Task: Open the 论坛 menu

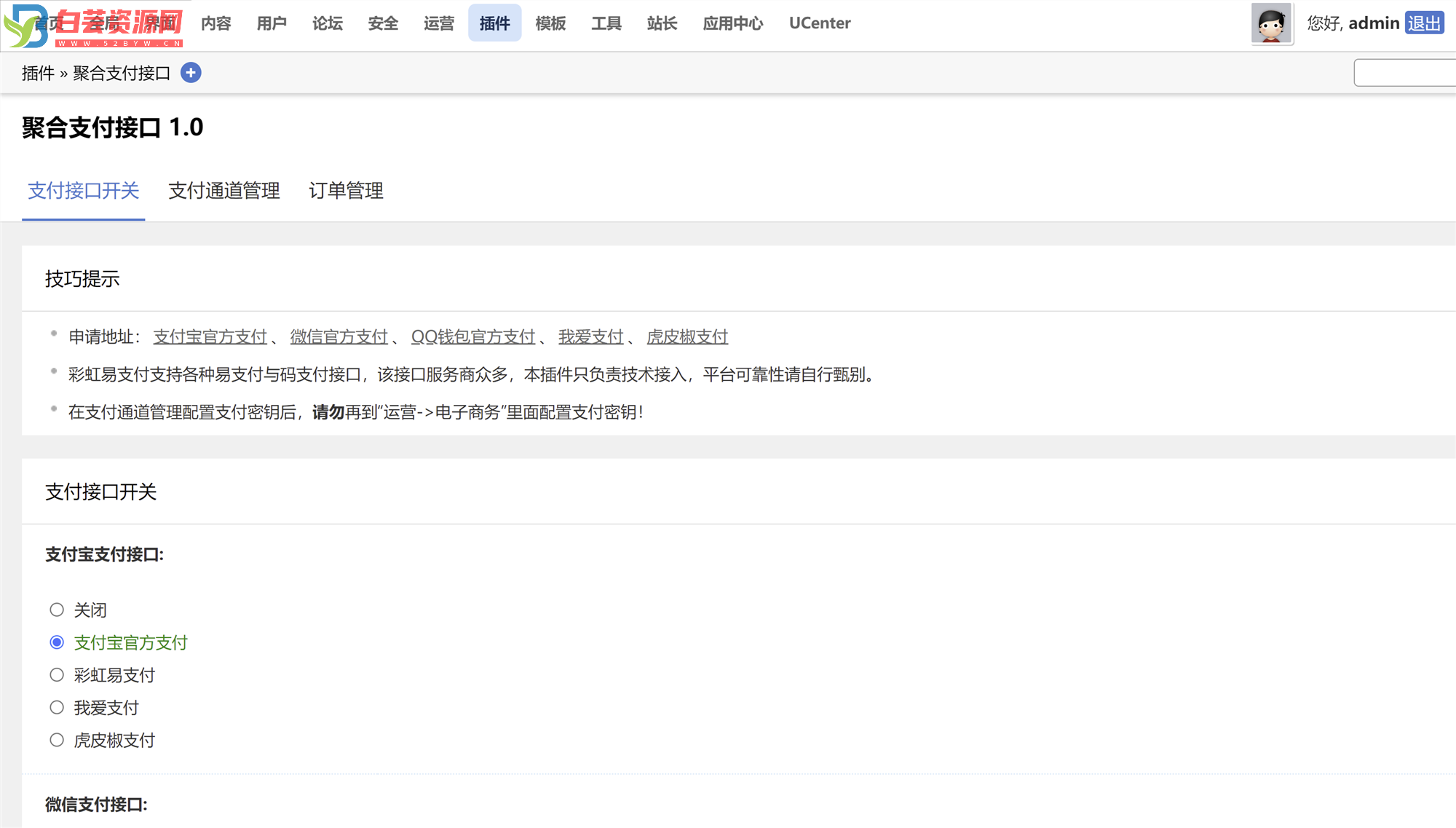Action: (328, 23)
